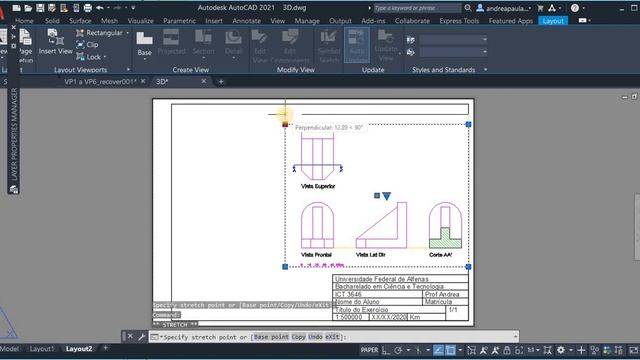Toggle Clean Screen in status bar corner

click(x=633, y=350)
